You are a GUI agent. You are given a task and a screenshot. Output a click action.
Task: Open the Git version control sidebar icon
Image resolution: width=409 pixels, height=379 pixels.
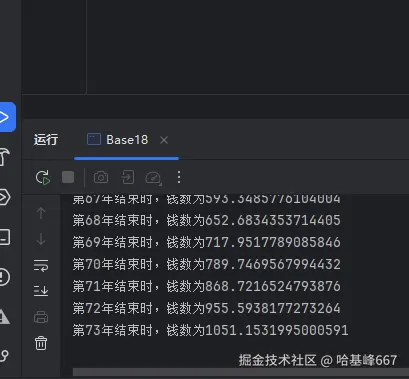click(x=4, y=356)
